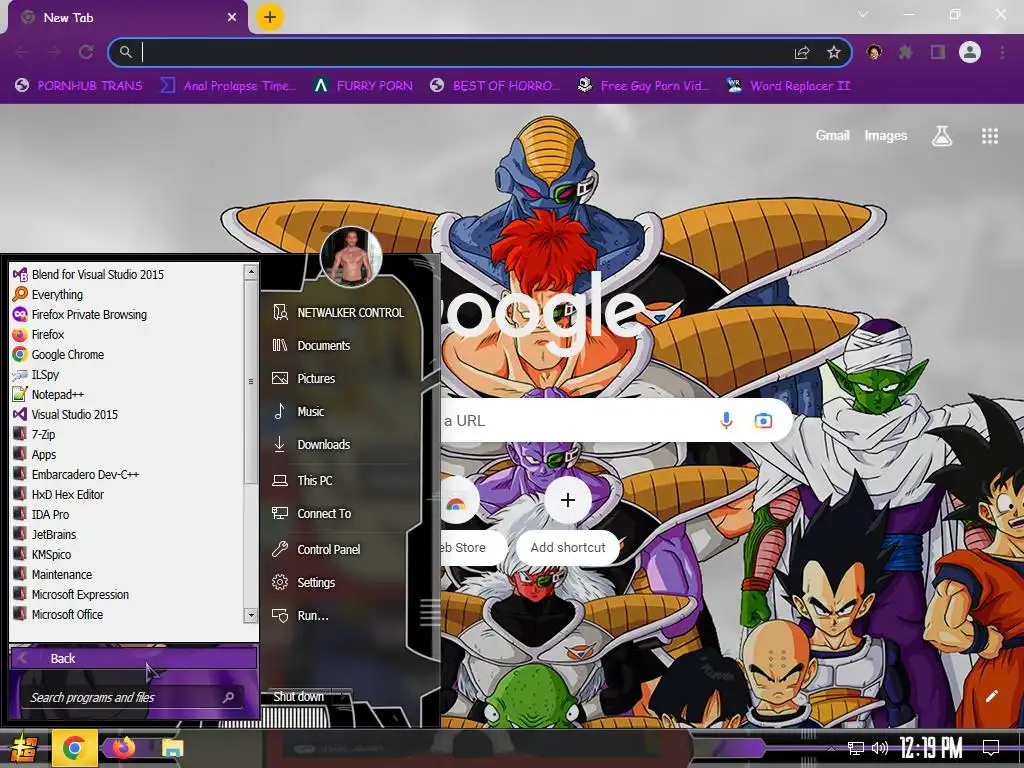1024x768 pixels.
Task: Open the tab search chevron
Action: pos(863,14)
